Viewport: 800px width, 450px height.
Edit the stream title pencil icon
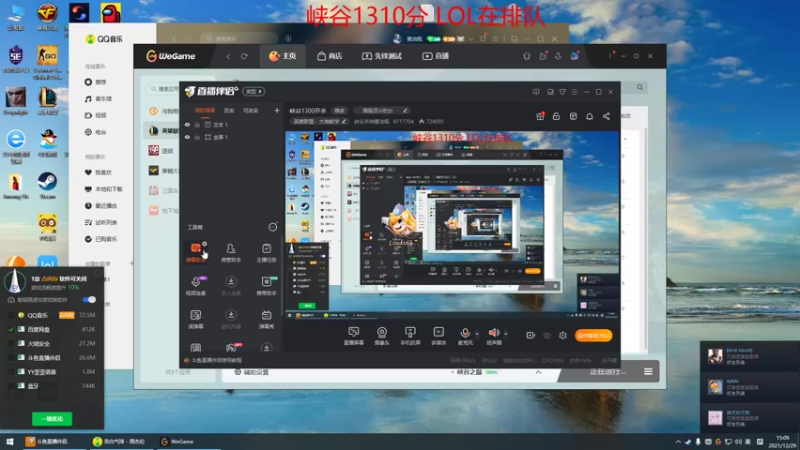tap(405, 110)
